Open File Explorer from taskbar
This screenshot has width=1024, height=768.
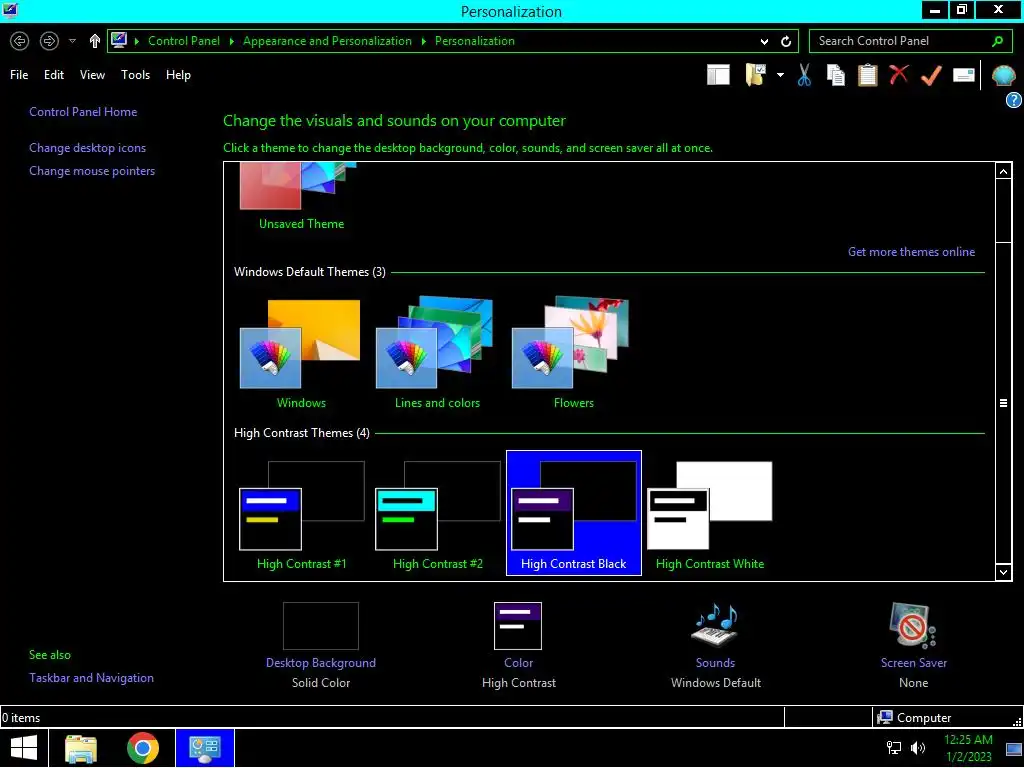(x=81, y=748)
